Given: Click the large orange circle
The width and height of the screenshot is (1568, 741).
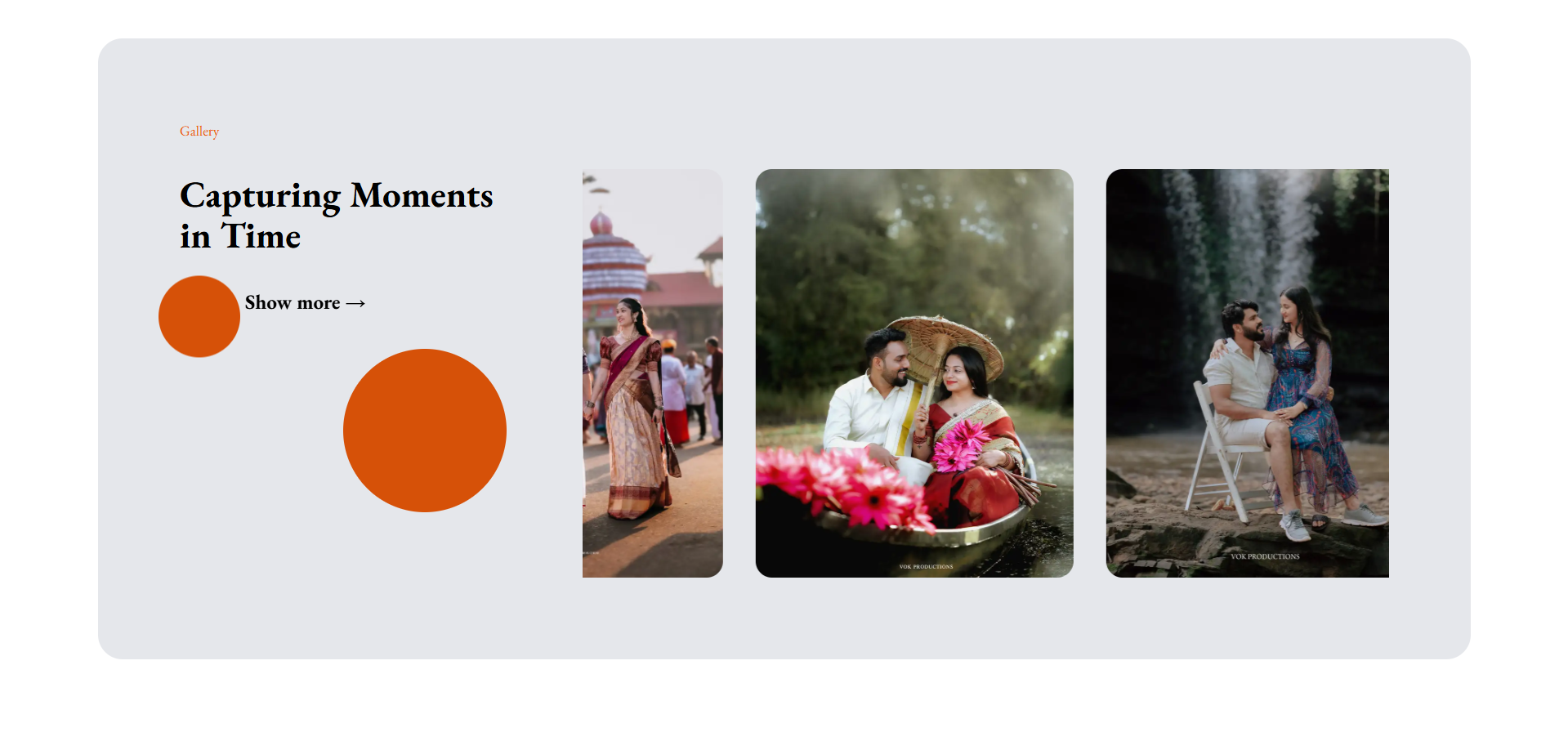Looking at the screenshot, I should pos(425,431).
